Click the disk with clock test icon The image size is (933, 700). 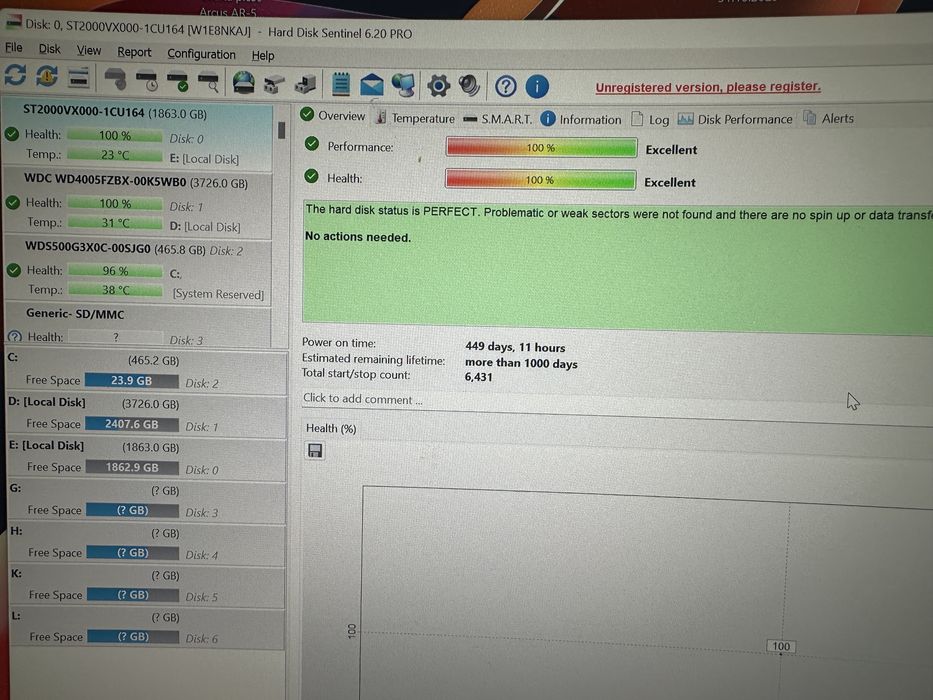click(147, 81)
